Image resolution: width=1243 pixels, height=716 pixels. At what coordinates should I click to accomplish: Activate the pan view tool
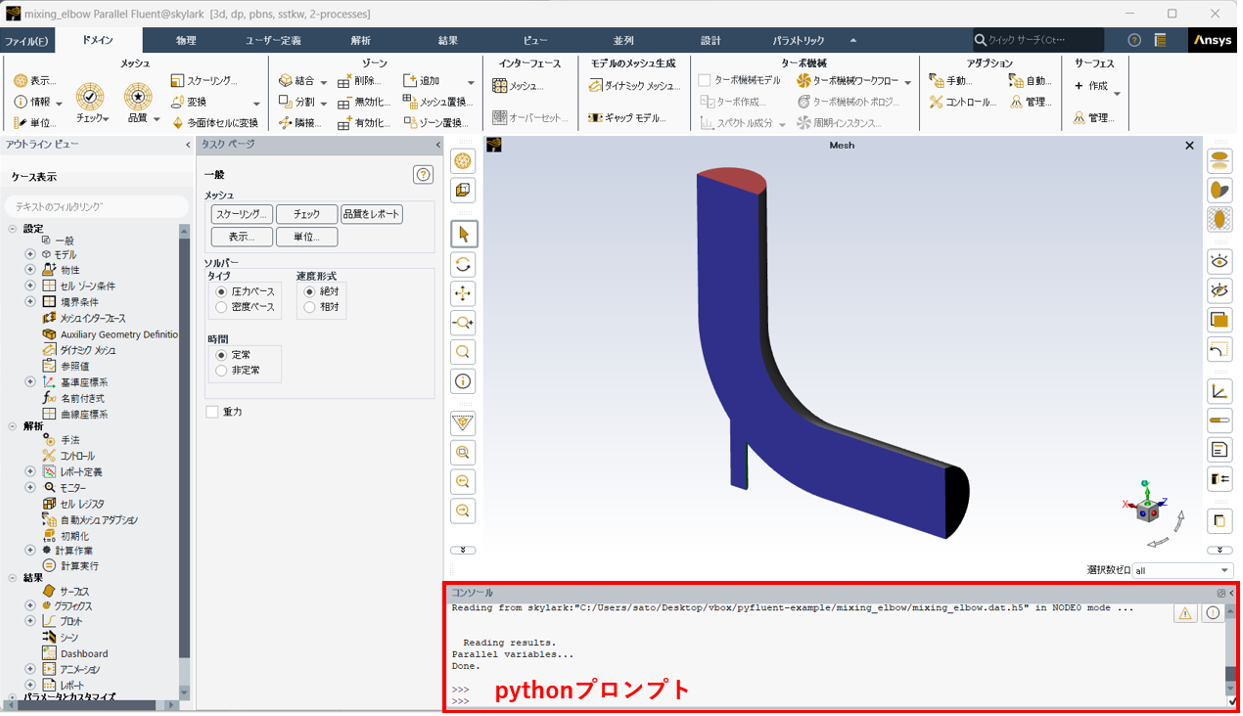tap(463, 293)
